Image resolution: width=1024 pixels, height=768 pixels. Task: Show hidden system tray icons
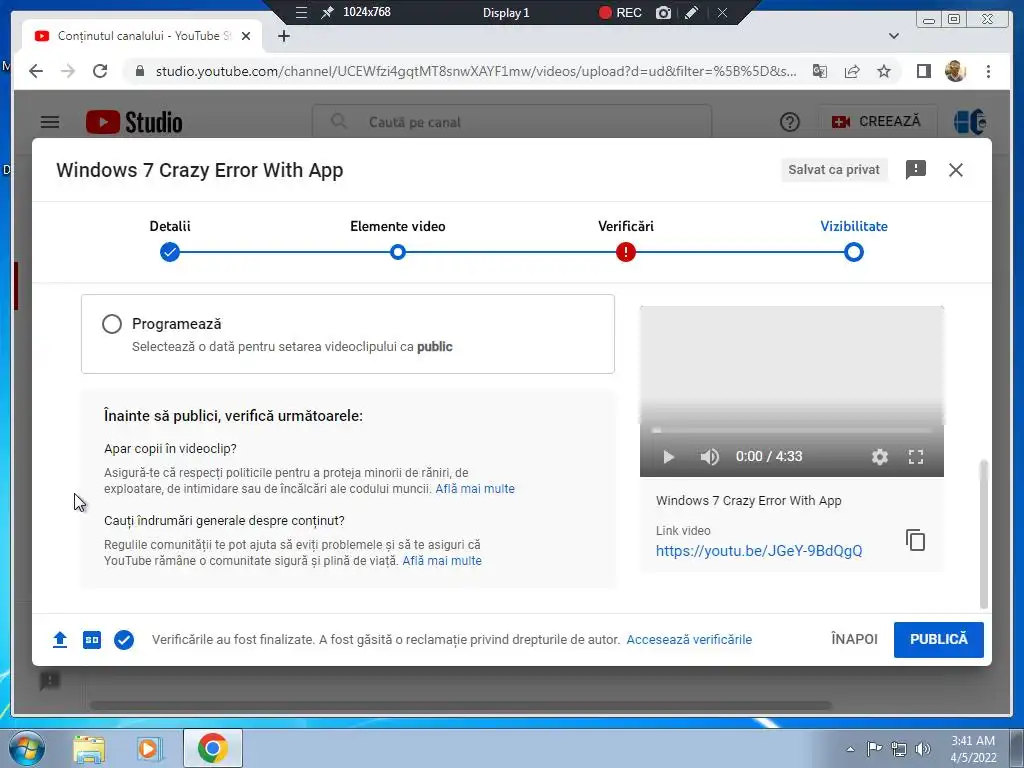point(850,749)
